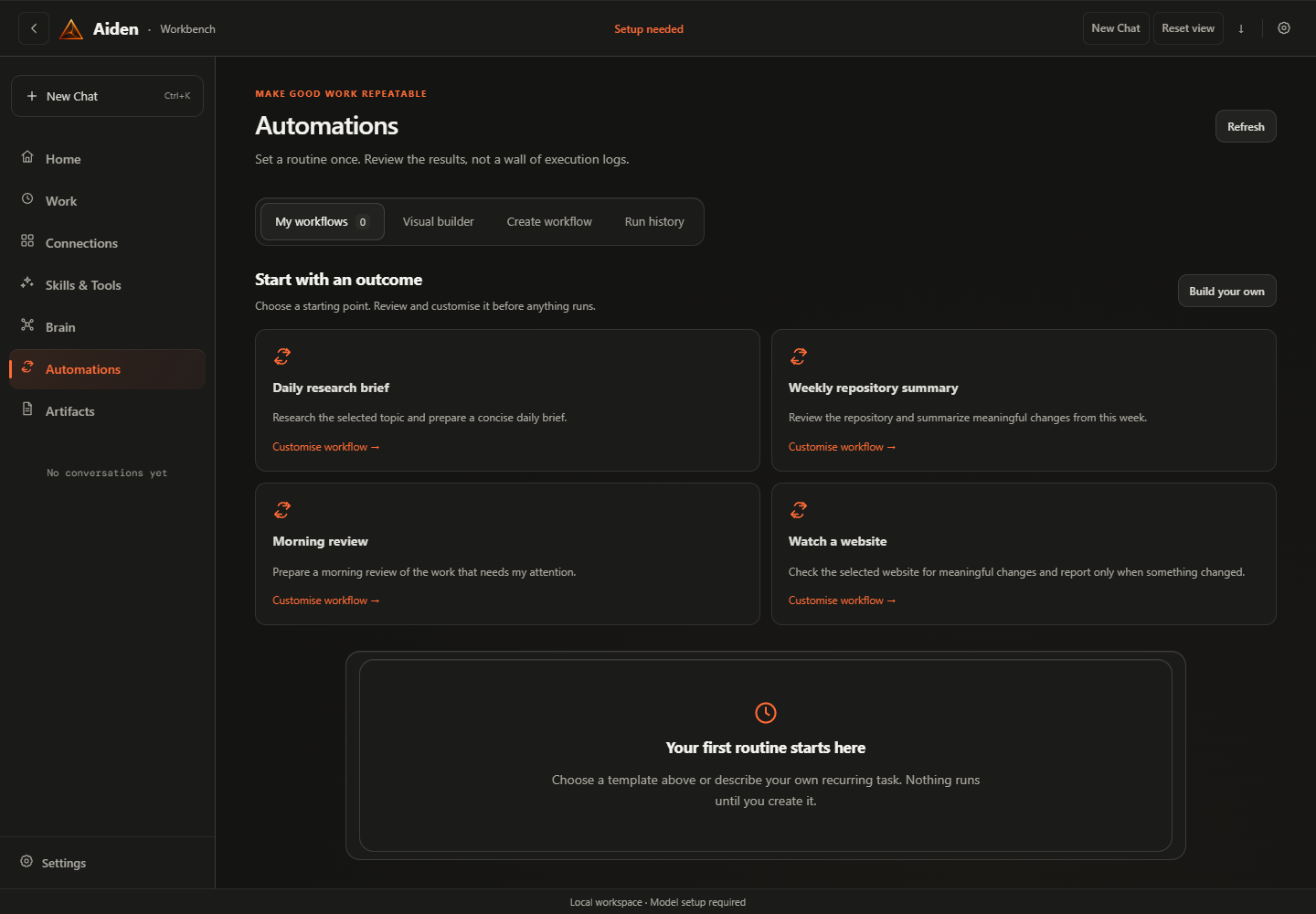
Task: Click the workflows count badge showing 0
Action: click(x=363, y=222)
